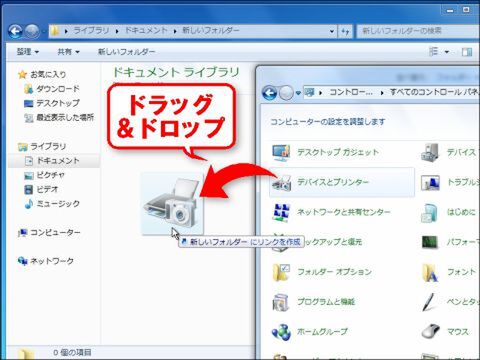Open the 共有 menu
The height and width of the screenshot is (360, 480).
coord(68,52)
